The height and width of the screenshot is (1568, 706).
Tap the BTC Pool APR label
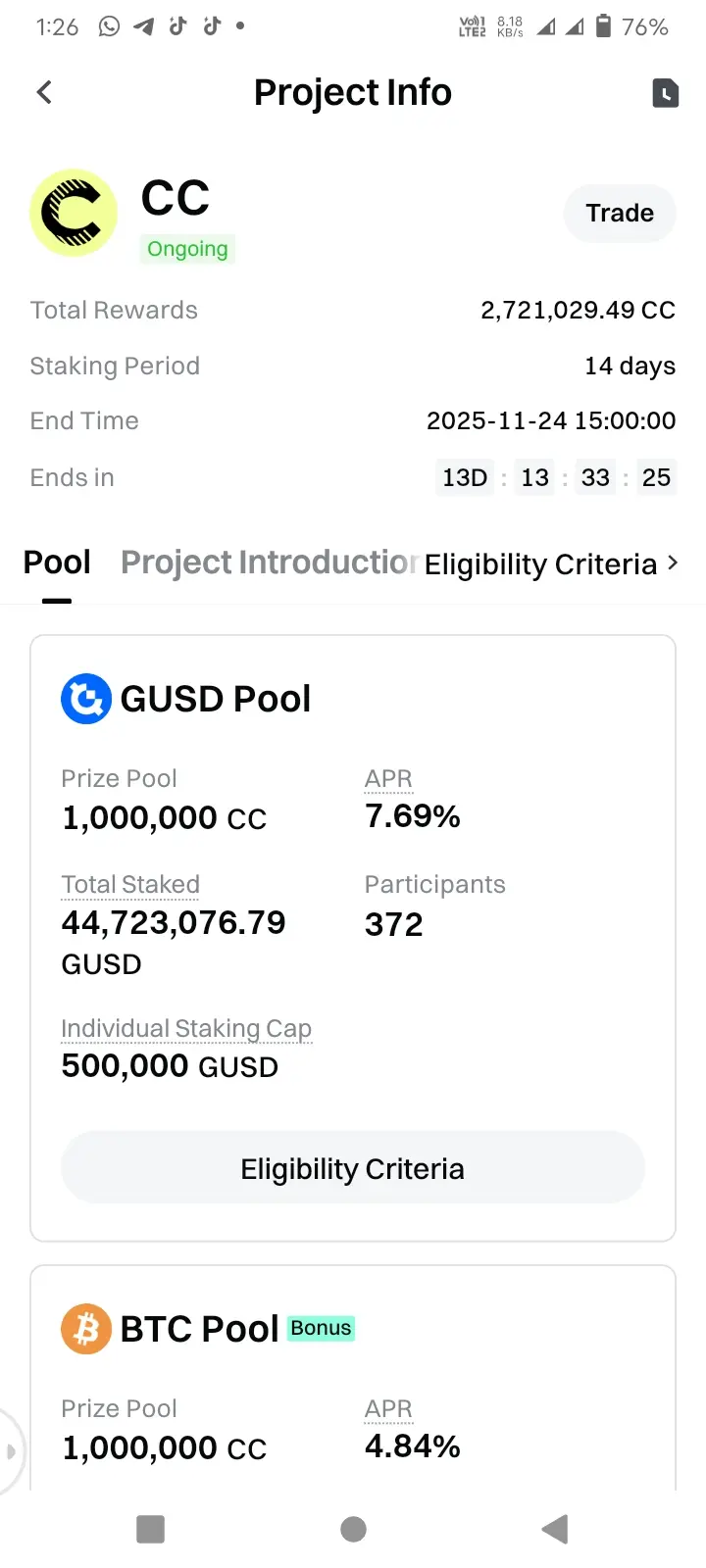[388, 1408]
